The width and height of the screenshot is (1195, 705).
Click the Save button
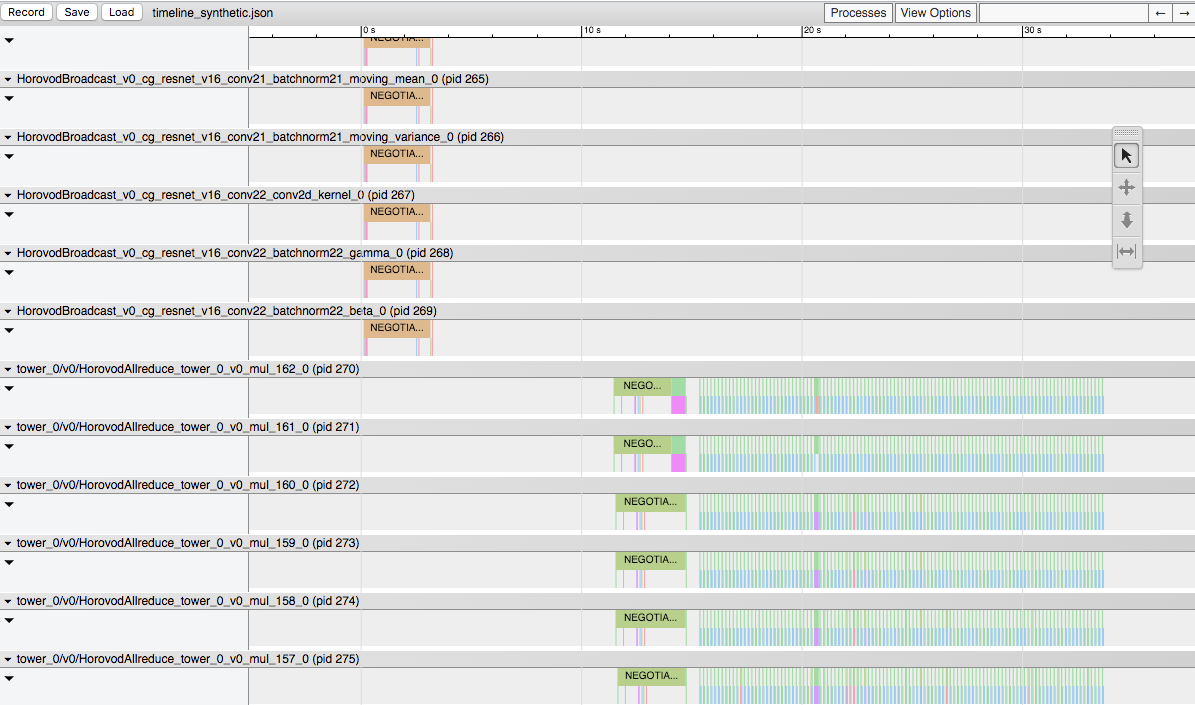click(76, 12)
